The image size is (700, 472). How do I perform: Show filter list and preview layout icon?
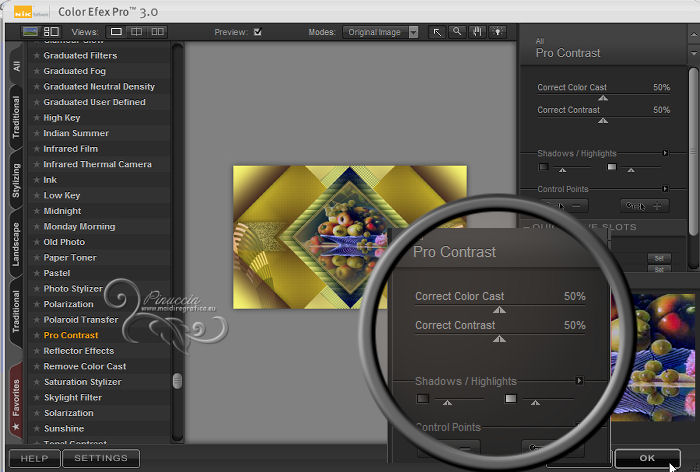click(51, 32)
